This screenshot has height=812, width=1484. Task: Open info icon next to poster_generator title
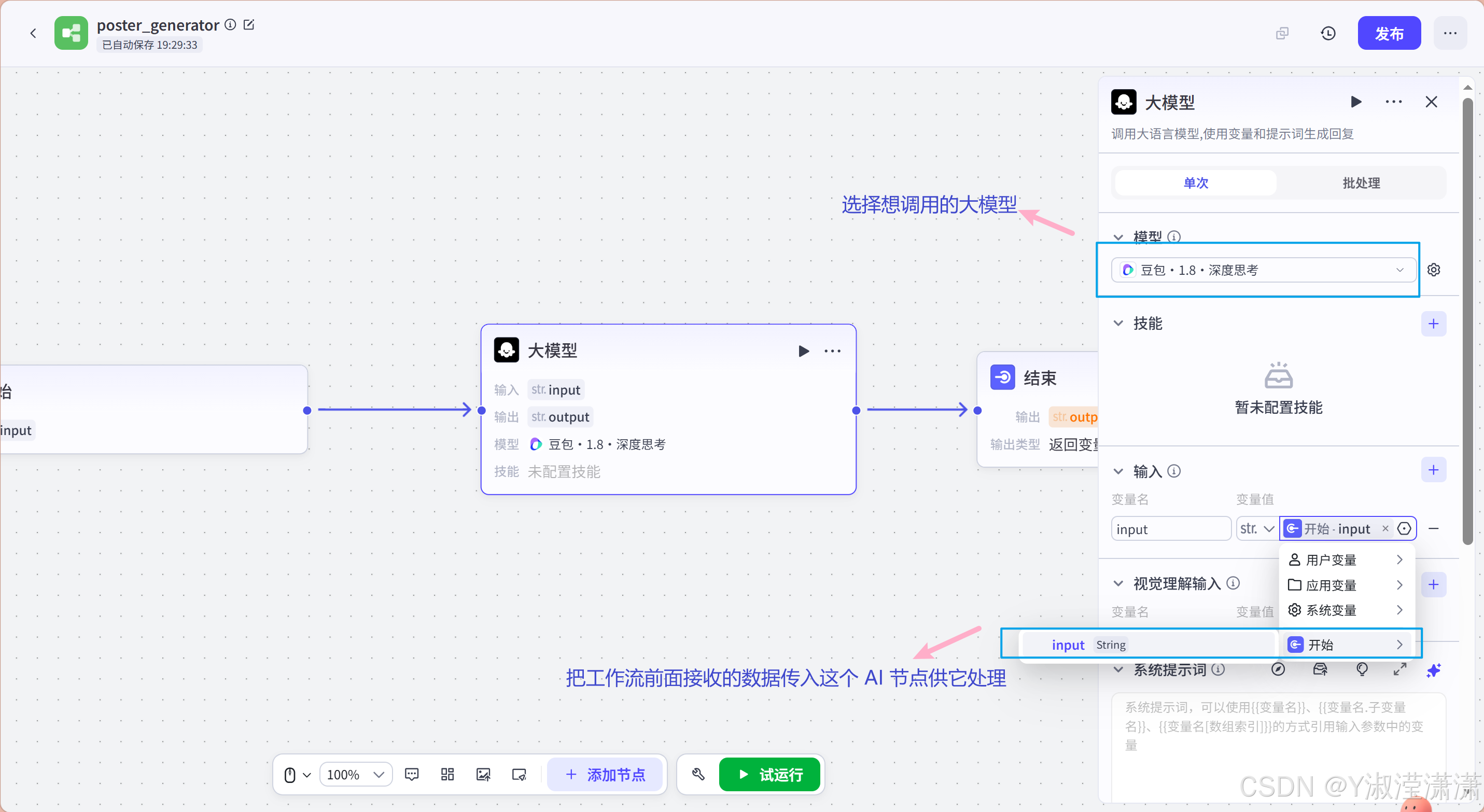click(x=230, y=24)
